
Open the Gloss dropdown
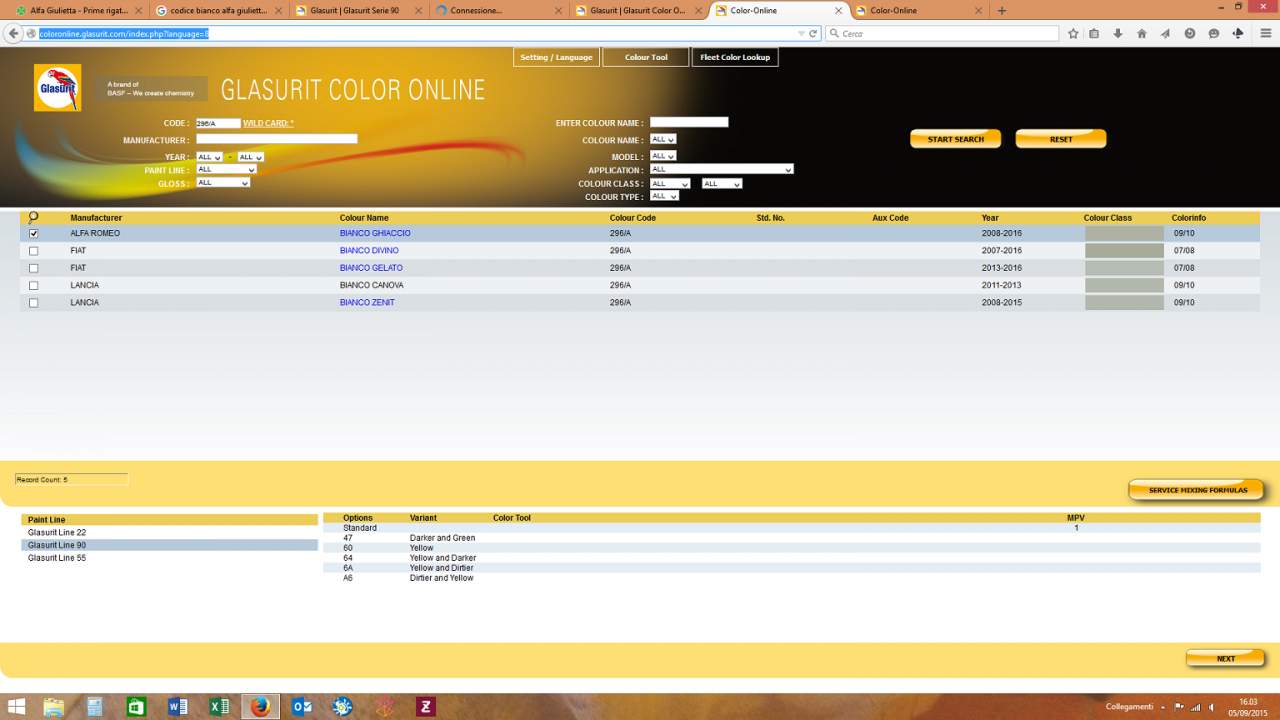pos(223,183)
